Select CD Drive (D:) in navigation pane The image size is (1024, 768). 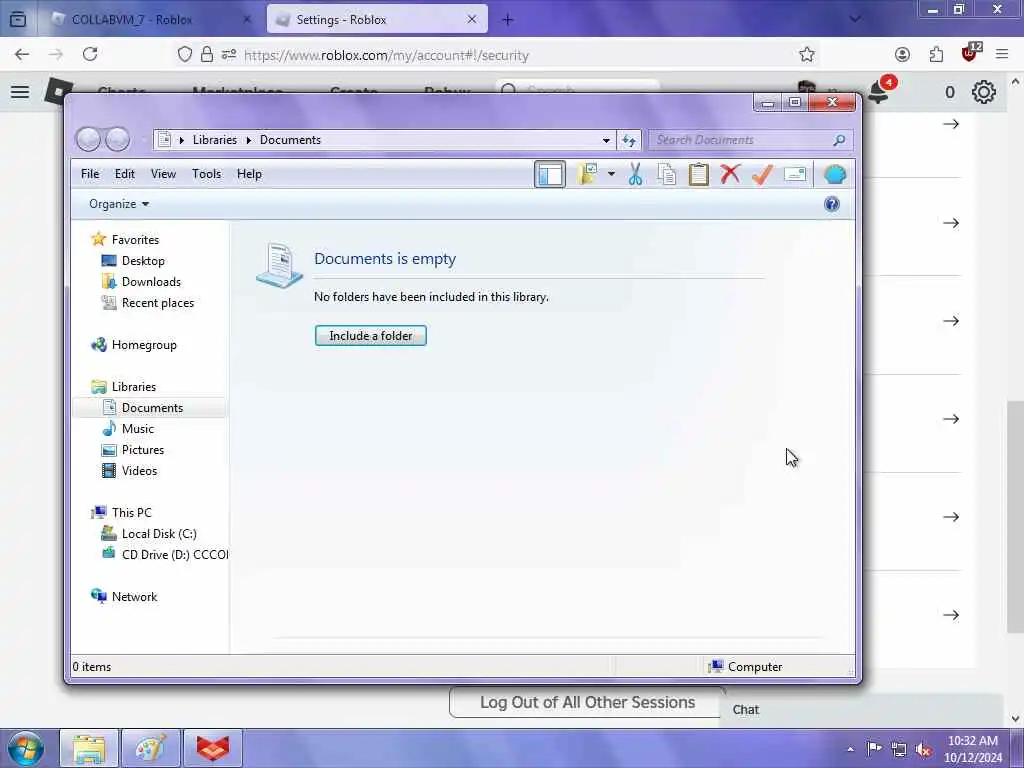click(165, 554)
